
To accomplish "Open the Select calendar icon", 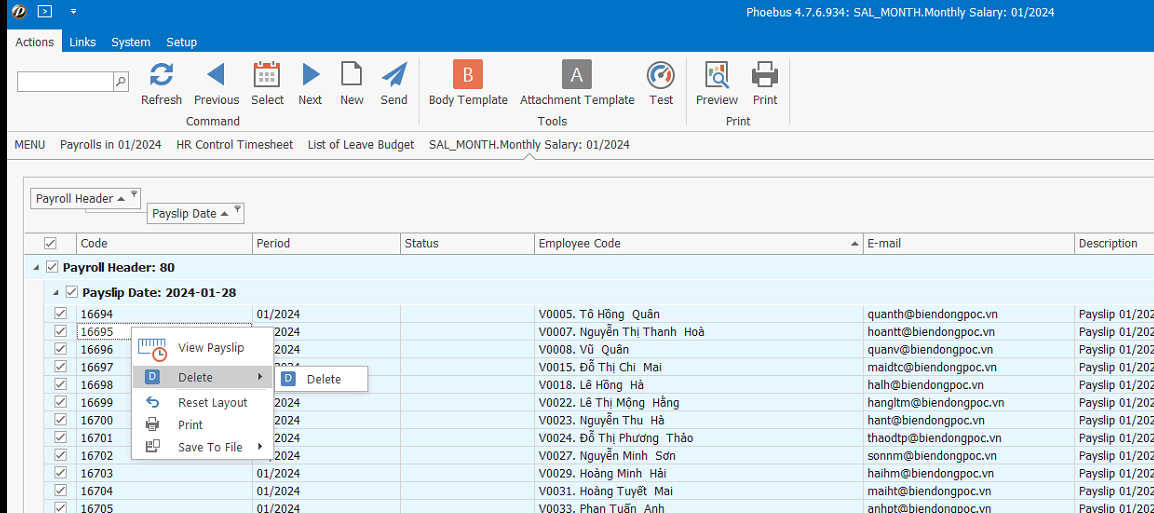I will pos(267,75).
